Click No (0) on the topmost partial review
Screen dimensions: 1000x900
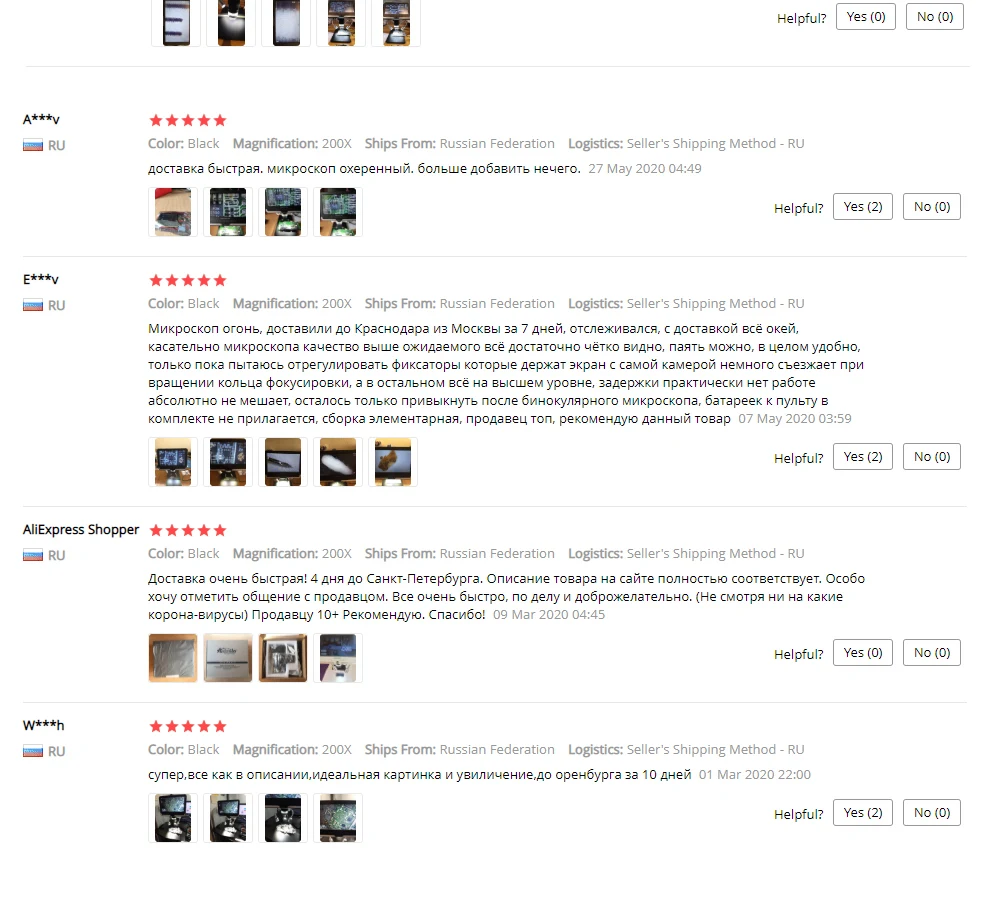point(934,17)
